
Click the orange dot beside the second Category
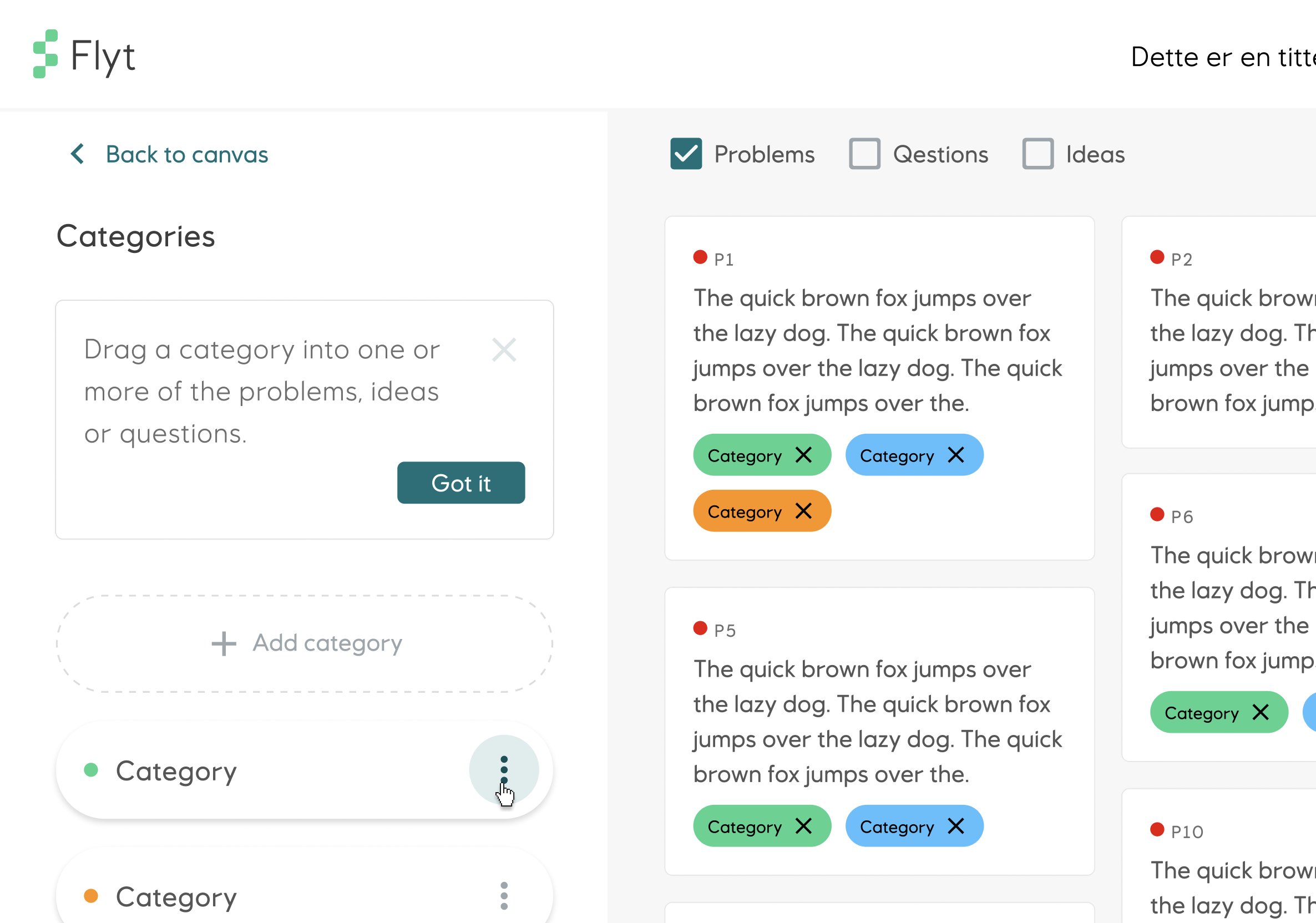coord(92,896)
